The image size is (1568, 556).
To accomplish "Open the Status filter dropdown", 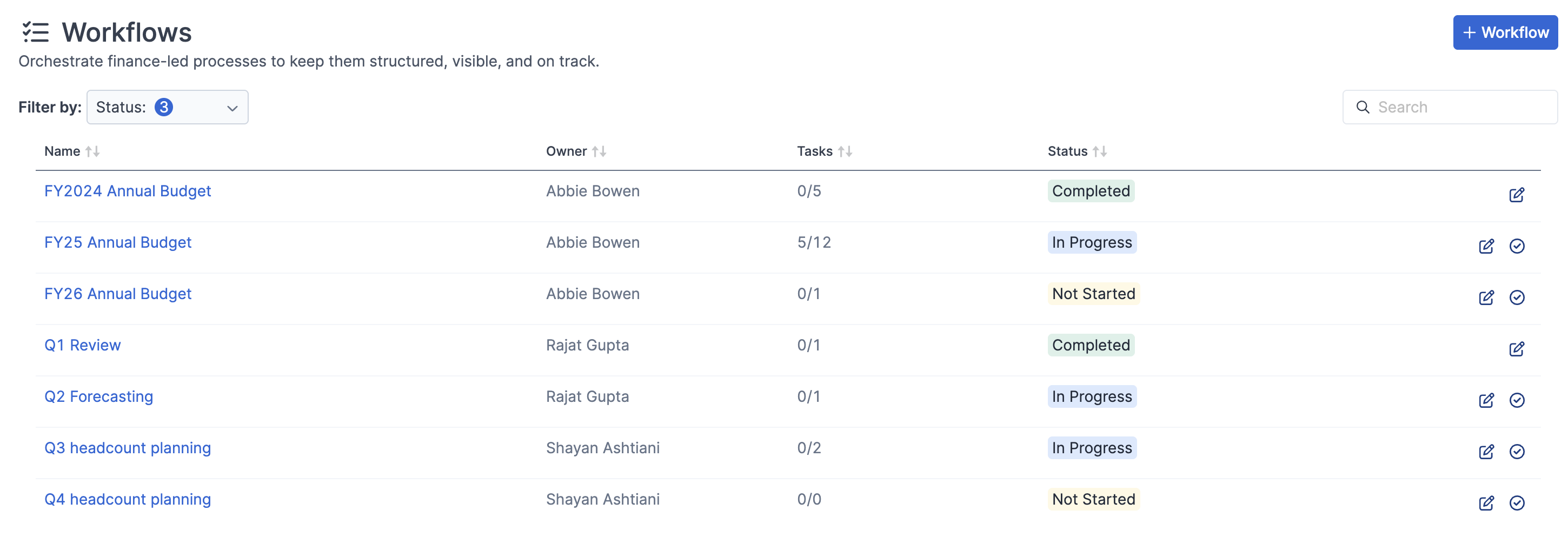I will point(168,107).
